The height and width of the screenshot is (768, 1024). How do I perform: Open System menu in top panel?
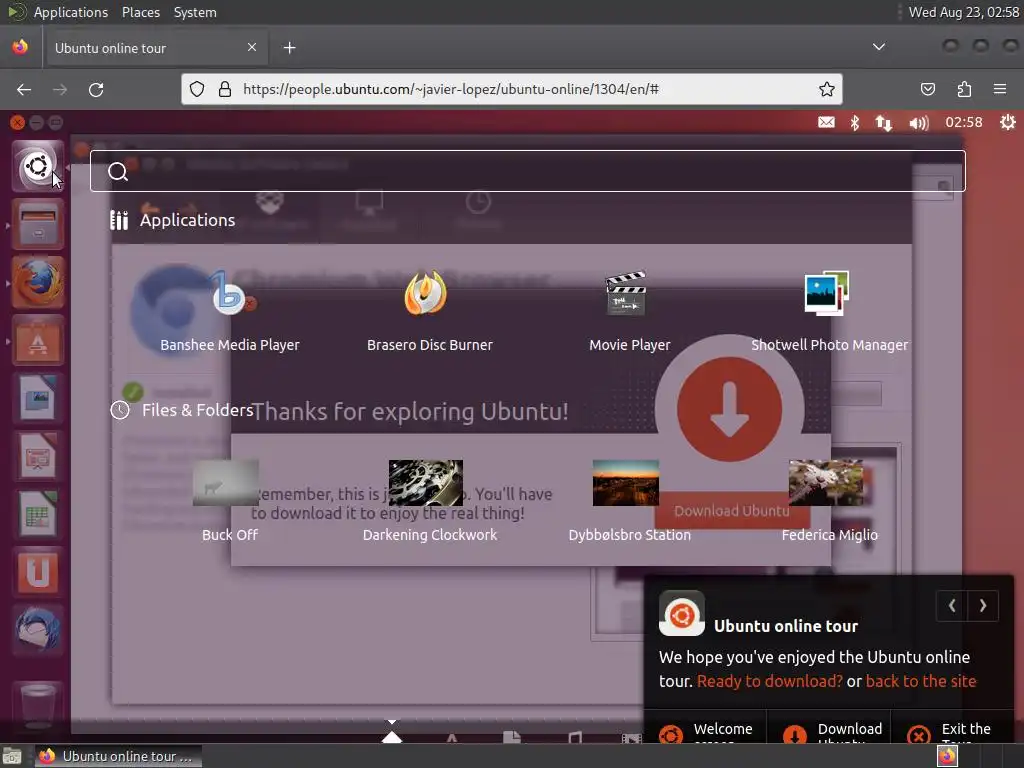[x=195, y=12]
